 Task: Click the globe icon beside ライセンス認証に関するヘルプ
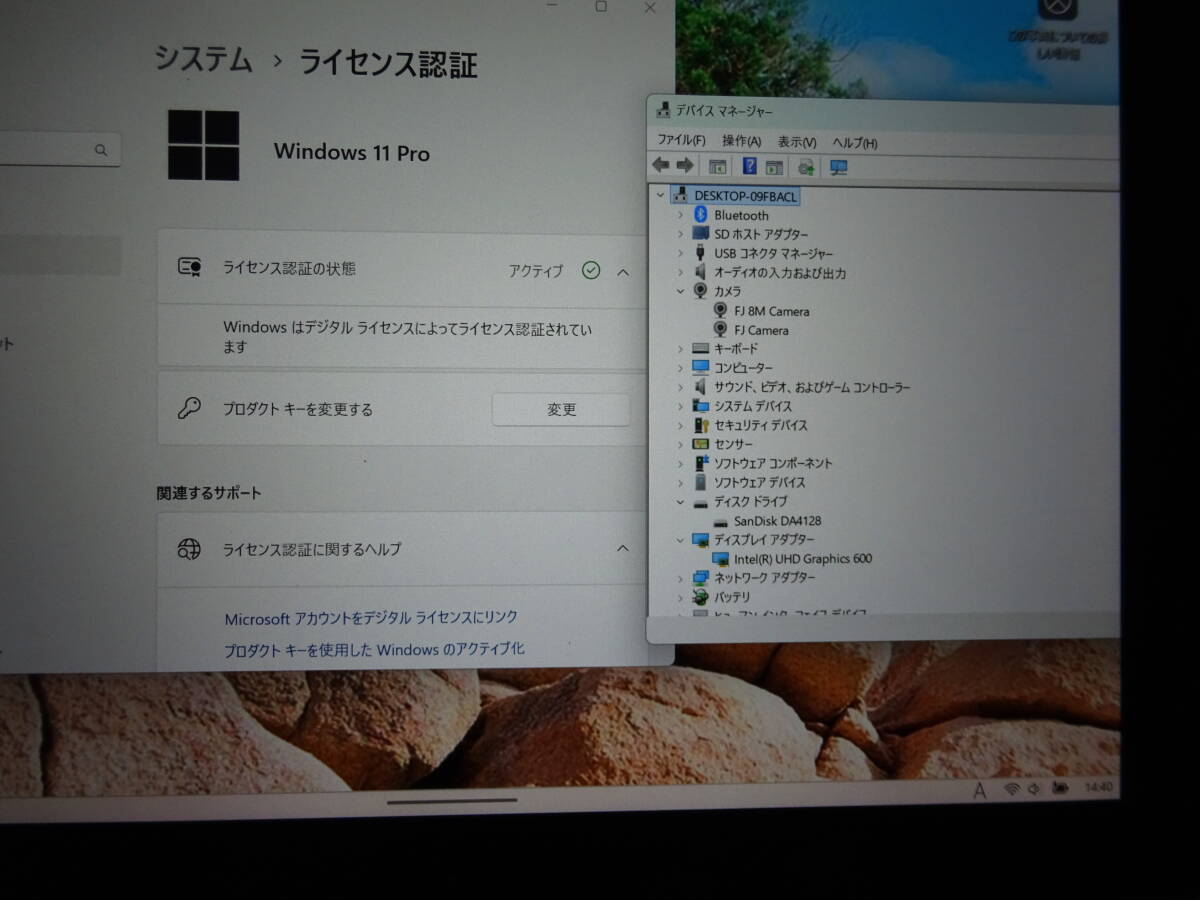point(189,548)
